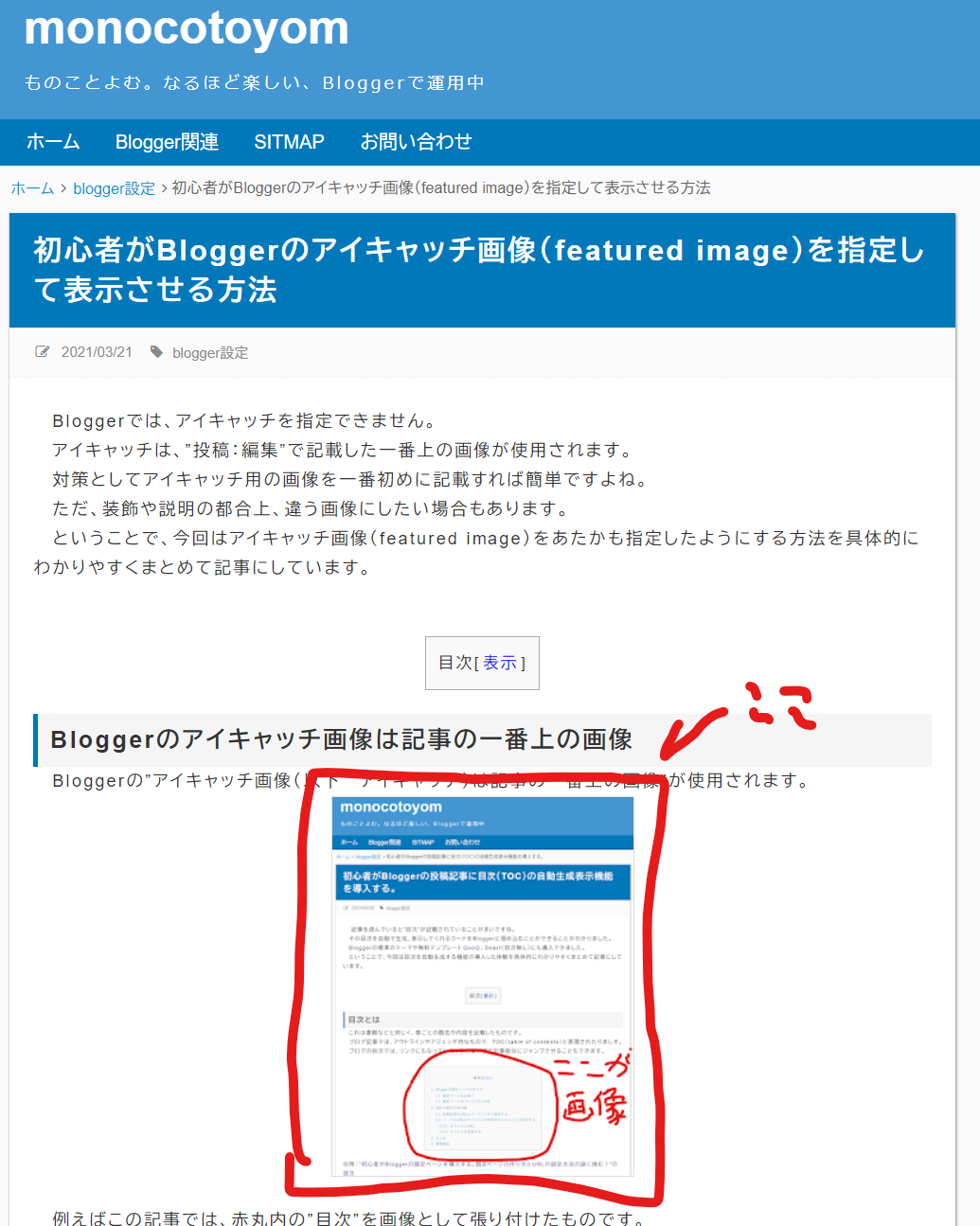Go to ホーム in navigation bar
Screen dimensions: 980x1226
click(53, 142)
